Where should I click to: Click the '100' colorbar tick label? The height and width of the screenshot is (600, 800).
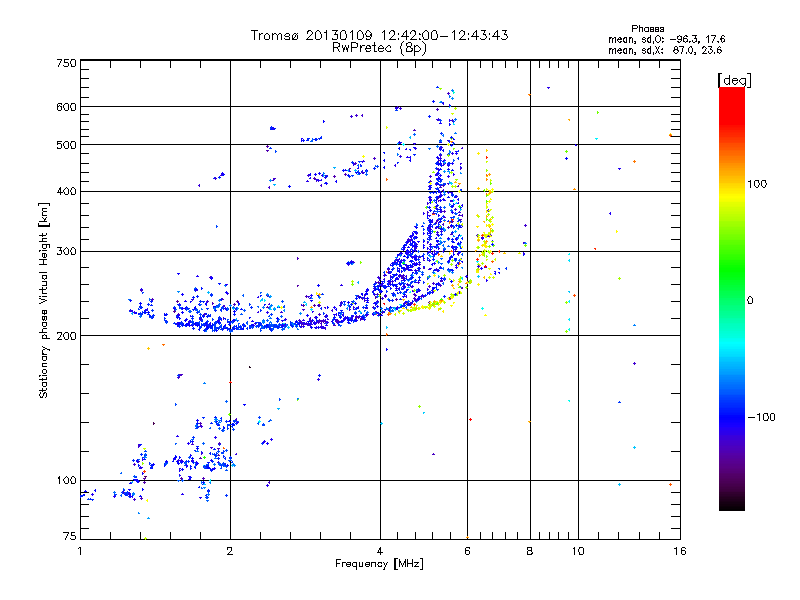click(x=757, y=184)
